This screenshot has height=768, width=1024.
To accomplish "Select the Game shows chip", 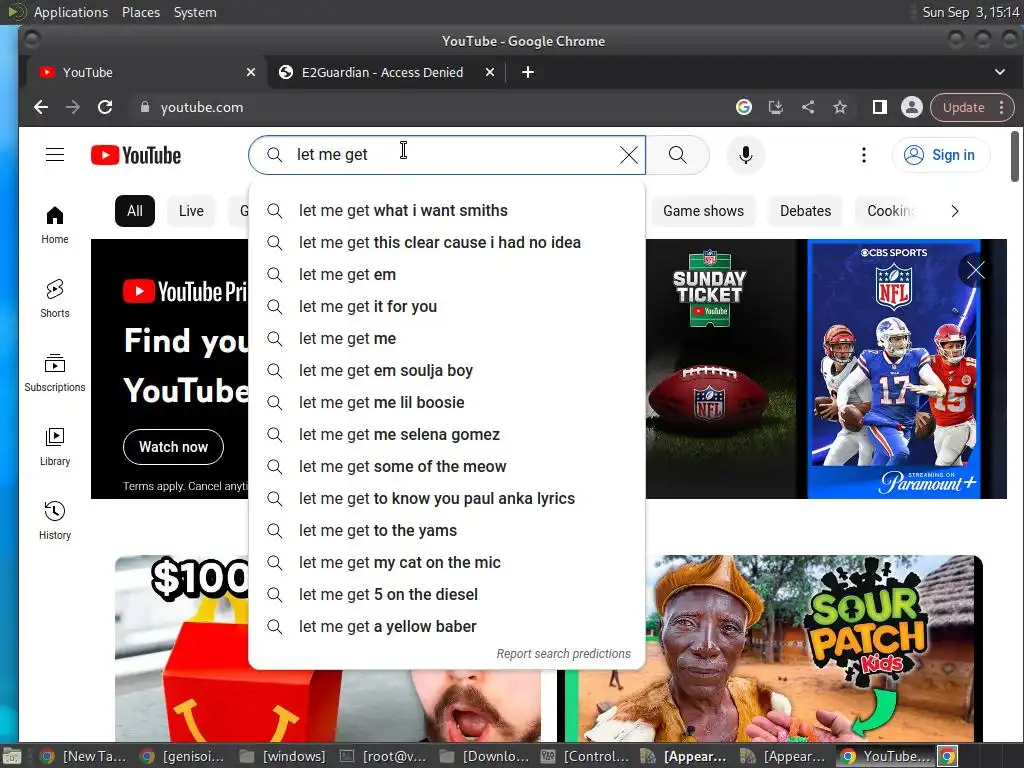I will point(703,211).
